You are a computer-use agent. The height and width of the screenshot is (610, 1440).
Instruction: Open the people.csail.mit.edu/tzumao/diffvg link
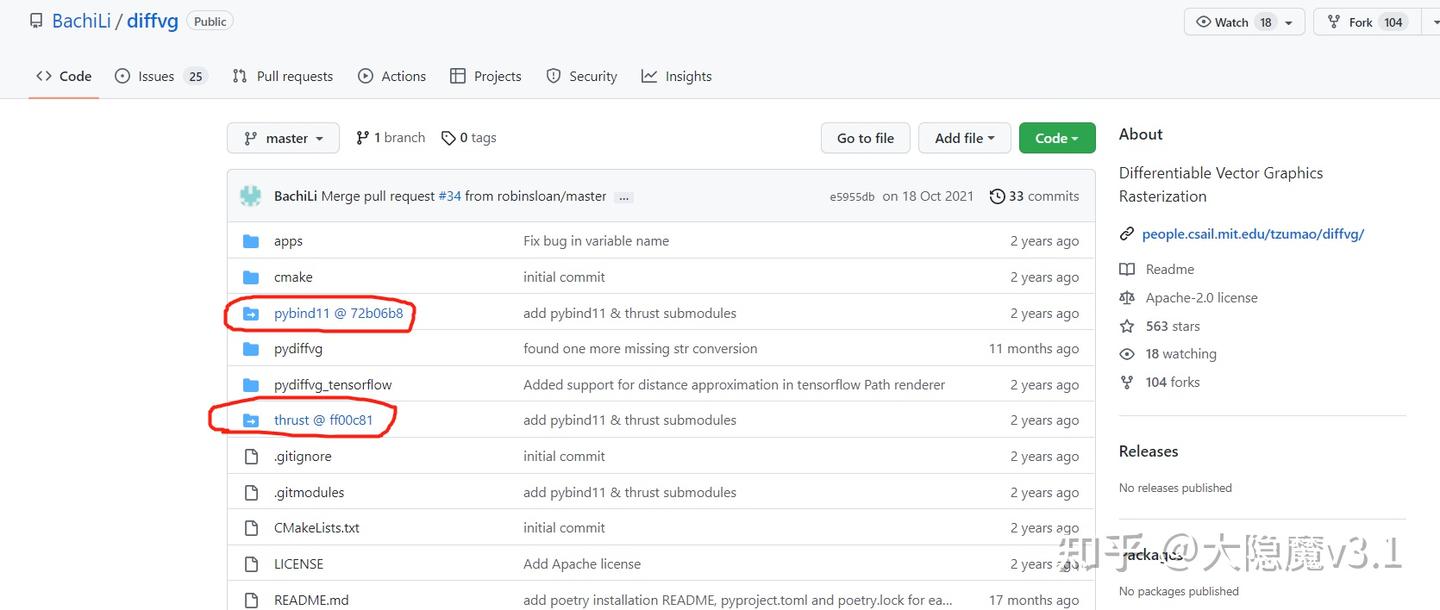(1253, 234)
